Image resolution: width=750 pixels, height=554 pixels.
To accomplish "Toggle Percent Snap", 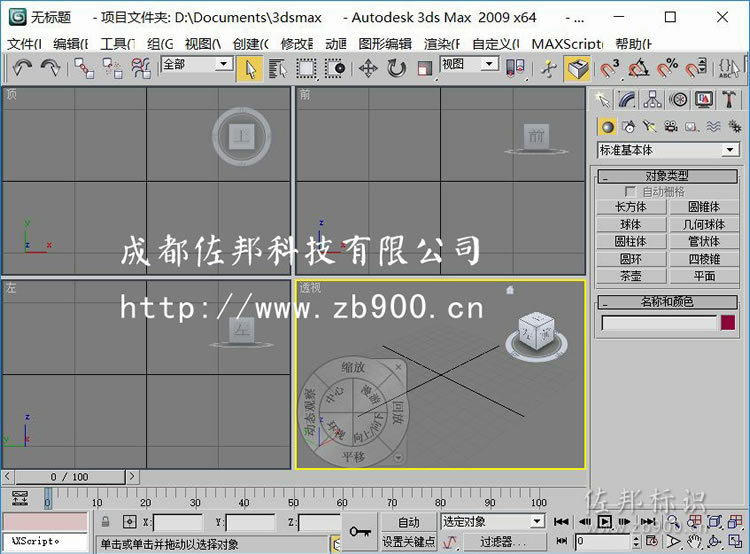I will click(x=667, y=68).
